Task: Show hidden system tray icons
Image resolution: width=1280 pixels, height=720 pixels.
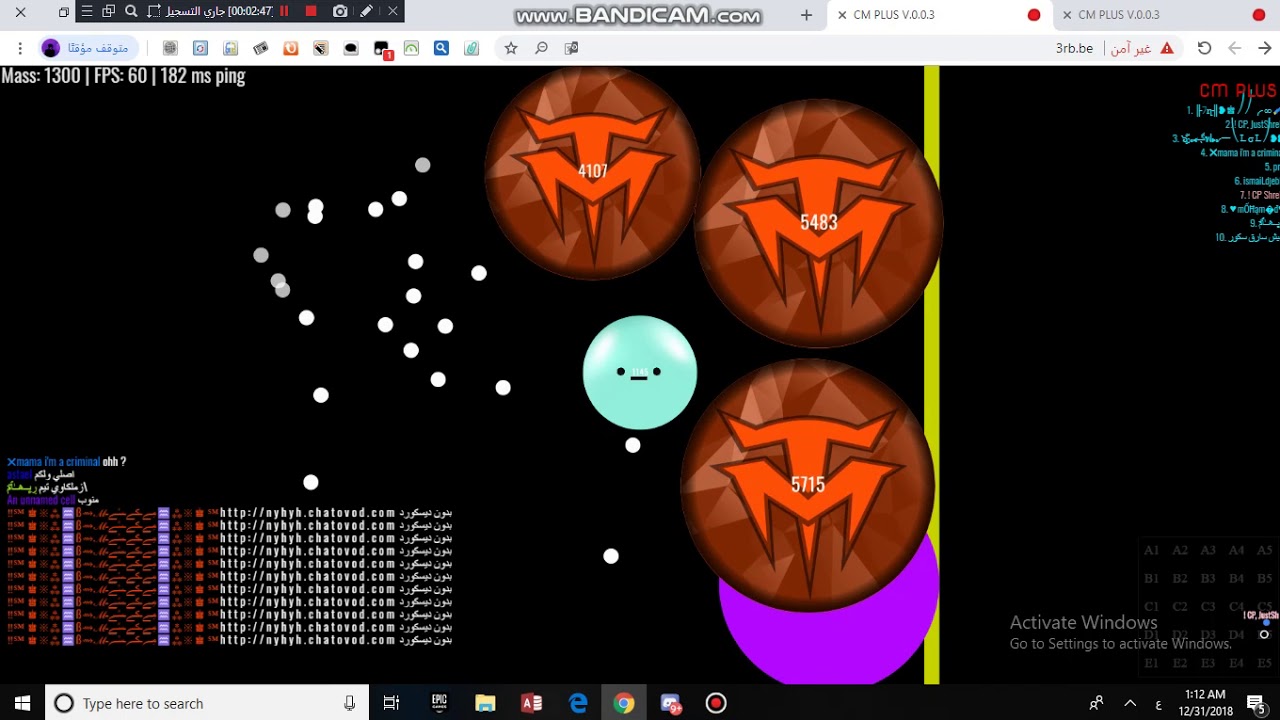Action: click(x=1130, y=703)
